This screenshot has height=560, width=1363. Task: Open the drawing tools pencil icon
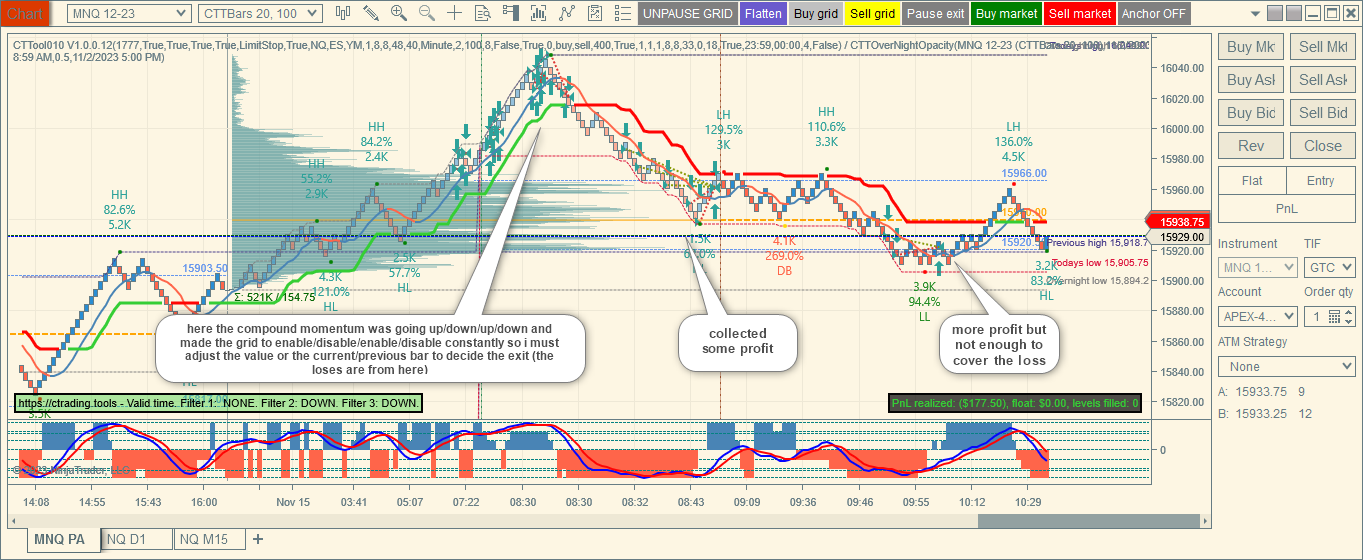point(371,13)
